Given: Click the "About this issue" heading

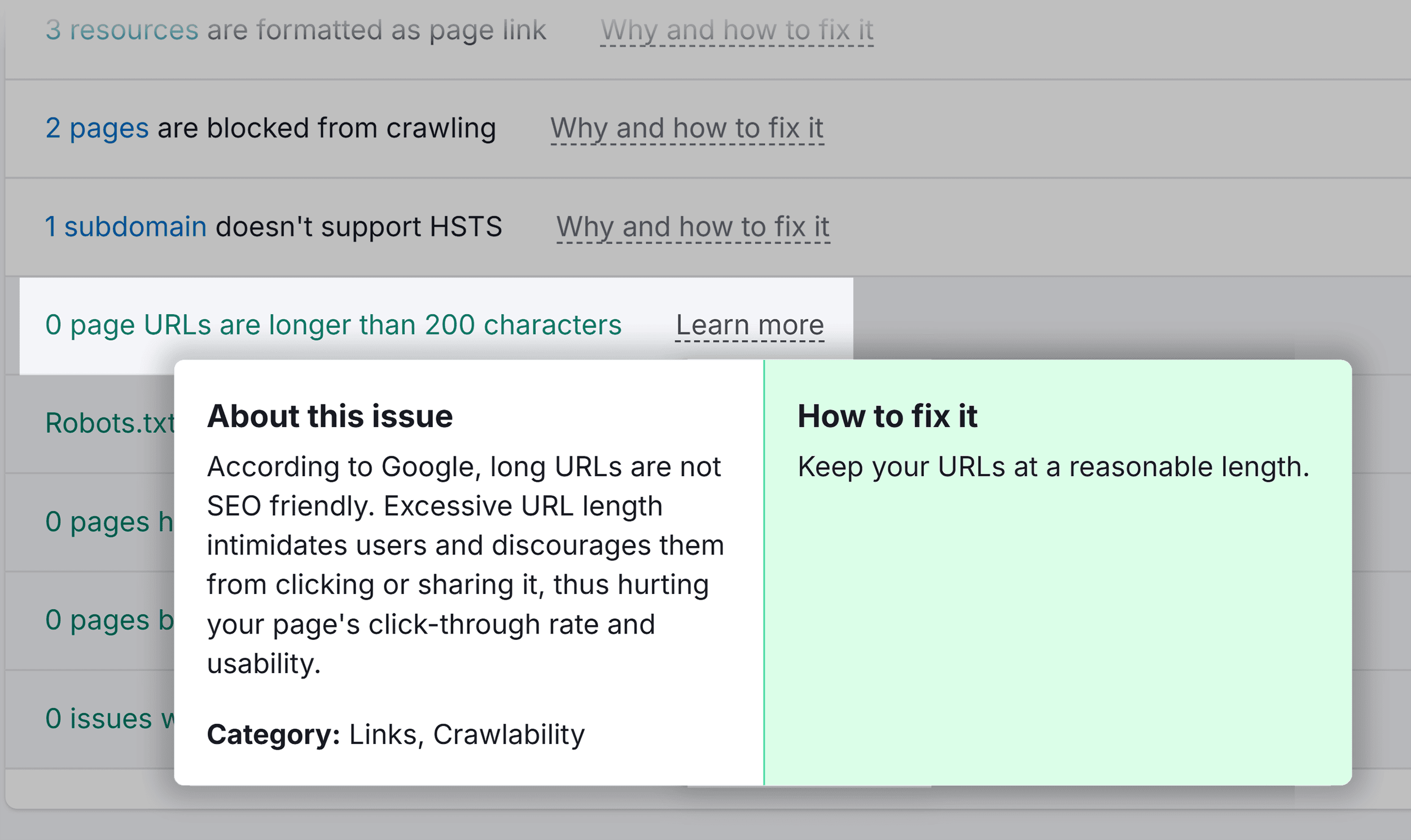Looking at the screenshot, I should click(330, 416).
